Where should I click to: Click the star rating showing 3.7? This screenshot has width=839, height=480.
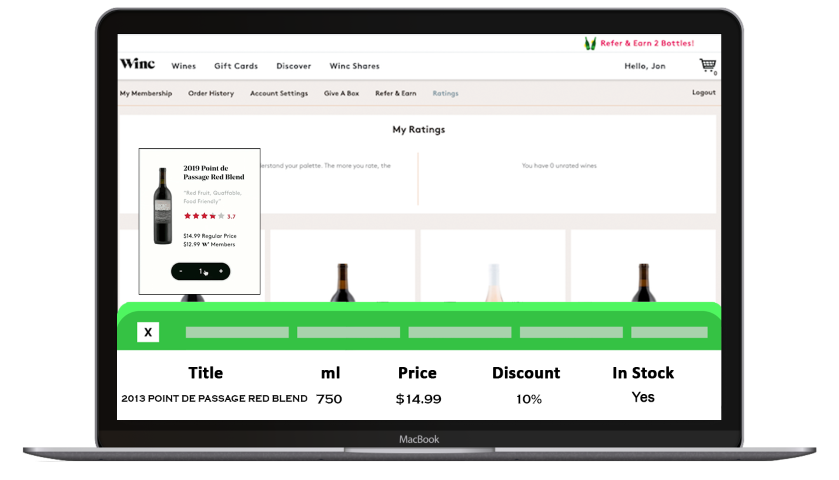tap(209, 216)
